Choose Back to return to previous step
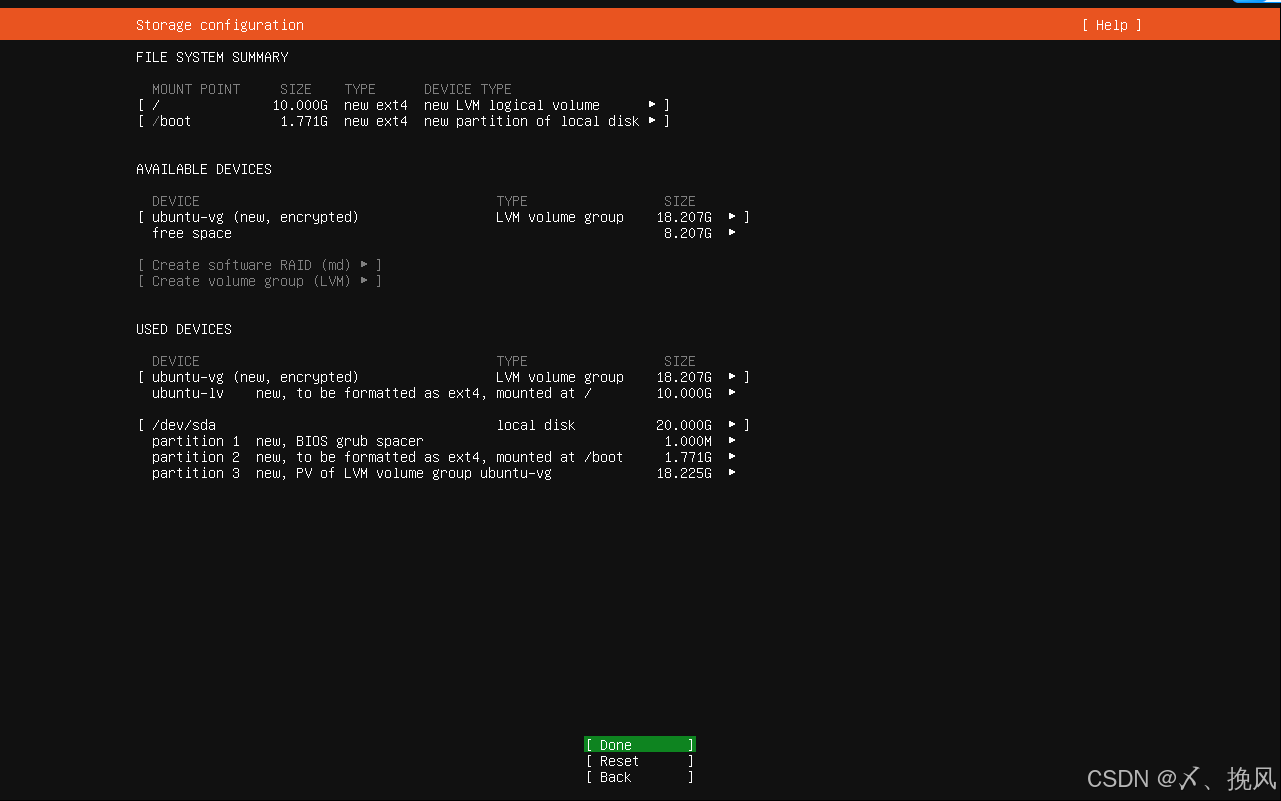The height and width of the screenshot is (801, 1281). coord(639,776)
